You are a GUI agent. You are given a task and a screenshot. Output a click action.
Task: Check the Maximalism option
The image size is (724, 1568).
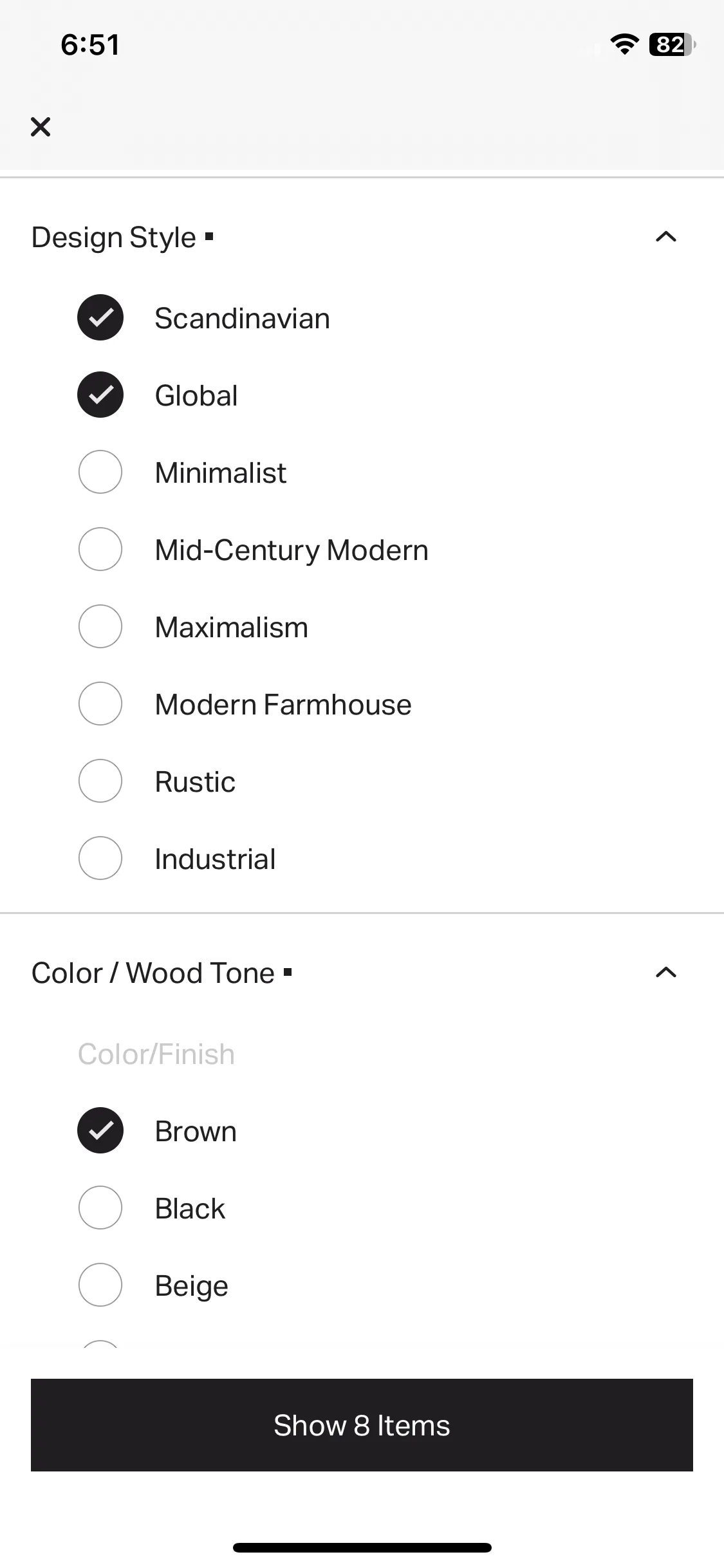click(100, 626)
